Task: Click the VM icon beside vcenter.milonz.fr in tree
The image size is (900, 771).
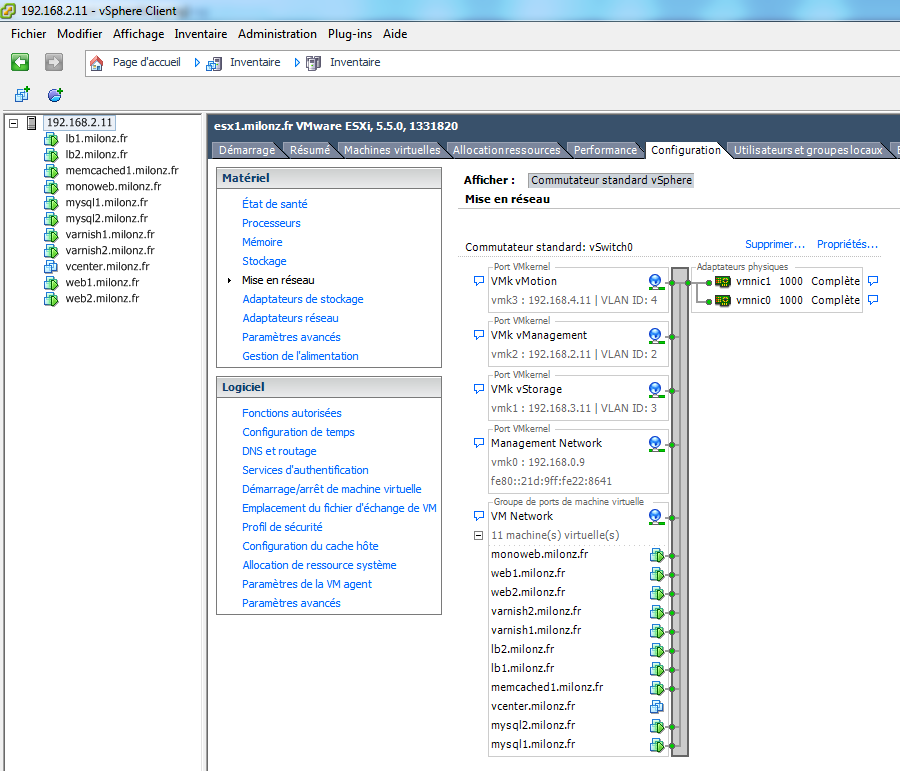Action: pos(51,266)
